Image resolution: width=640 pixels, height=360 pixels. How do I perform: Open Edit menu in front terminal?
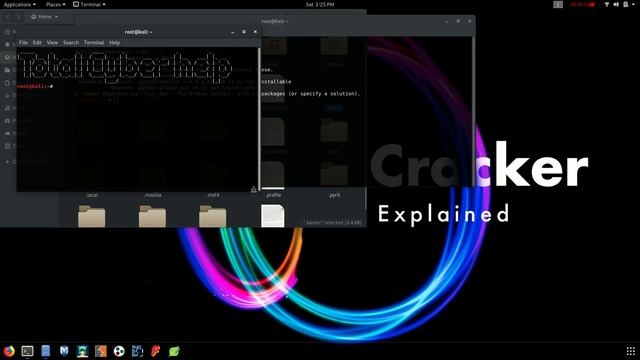tap(37, 42)
